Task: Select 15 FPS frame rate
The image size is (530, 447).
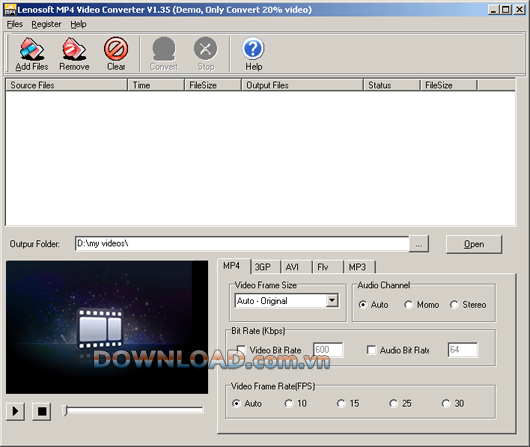Action: [x=341, y=403]
